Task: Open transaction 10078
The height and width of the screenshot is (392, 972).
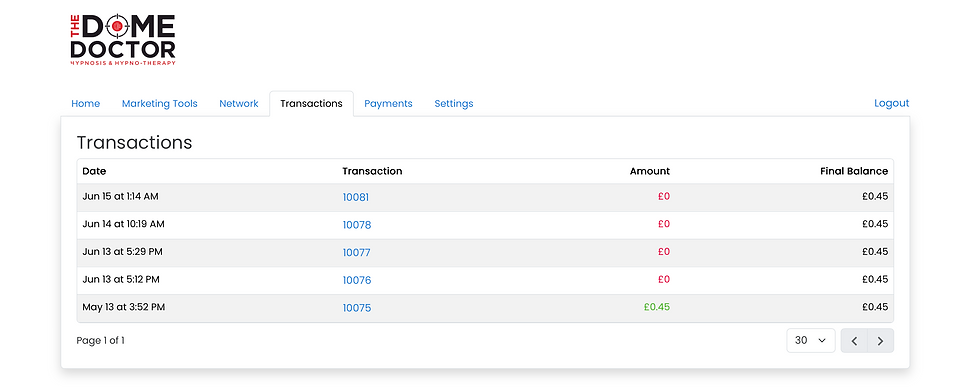Action: coord(357,225)
